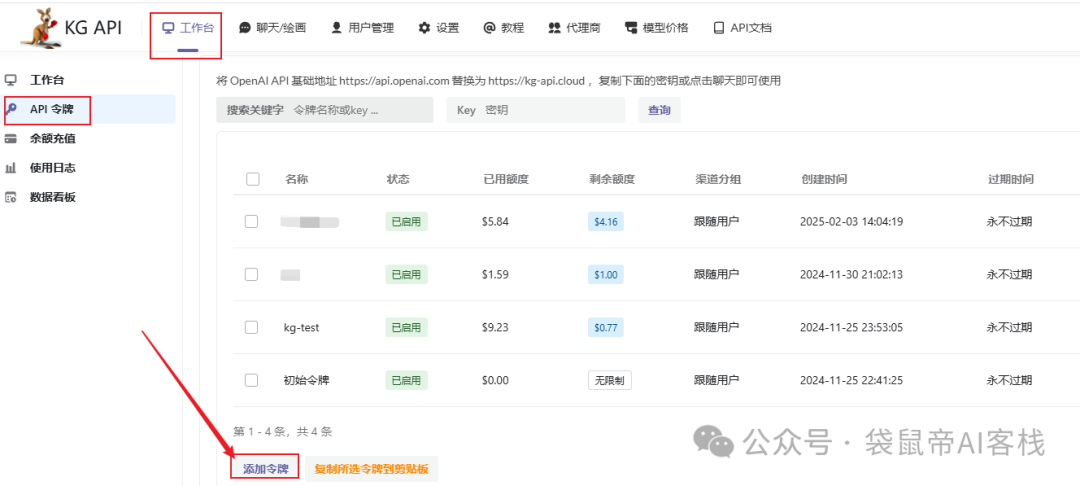
Task: Click the dashboard icon beside 数据看板
Action: [10, 198]
